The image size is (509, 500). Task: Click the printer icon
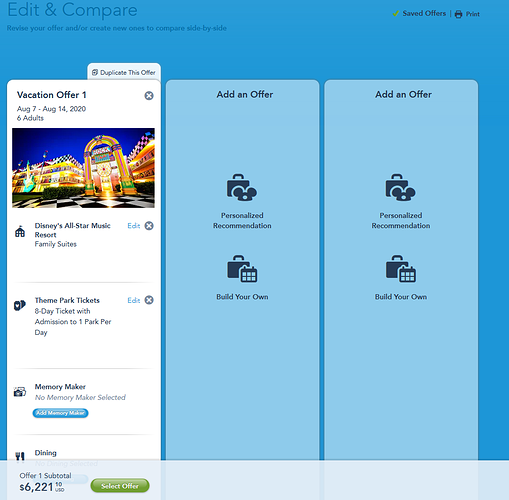click(458, 14)
